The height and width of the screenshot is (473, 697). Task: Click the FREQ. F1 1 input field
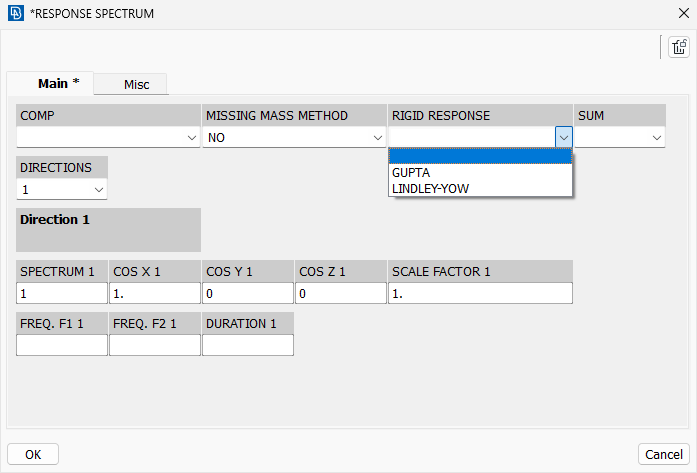(62, 345)
